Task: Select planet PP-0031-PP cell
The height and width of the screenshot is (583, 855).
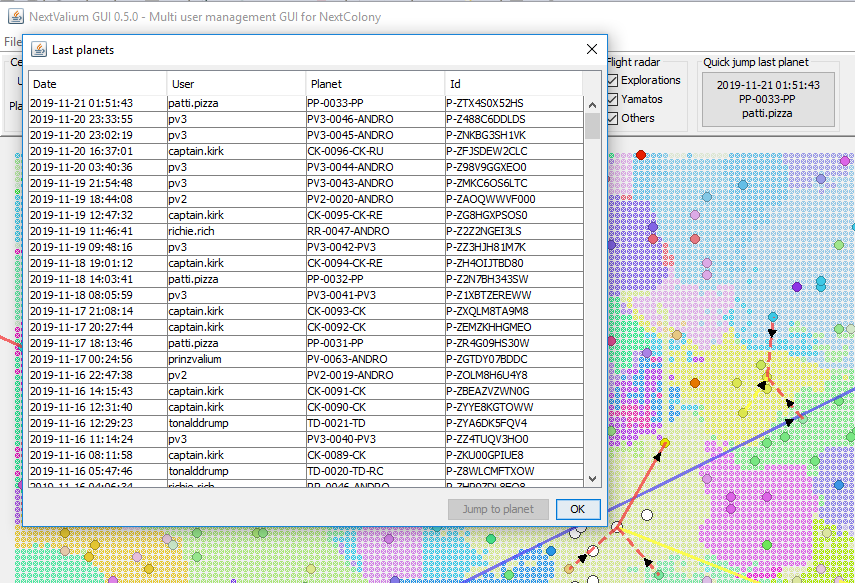Action: tap(375, 343)
